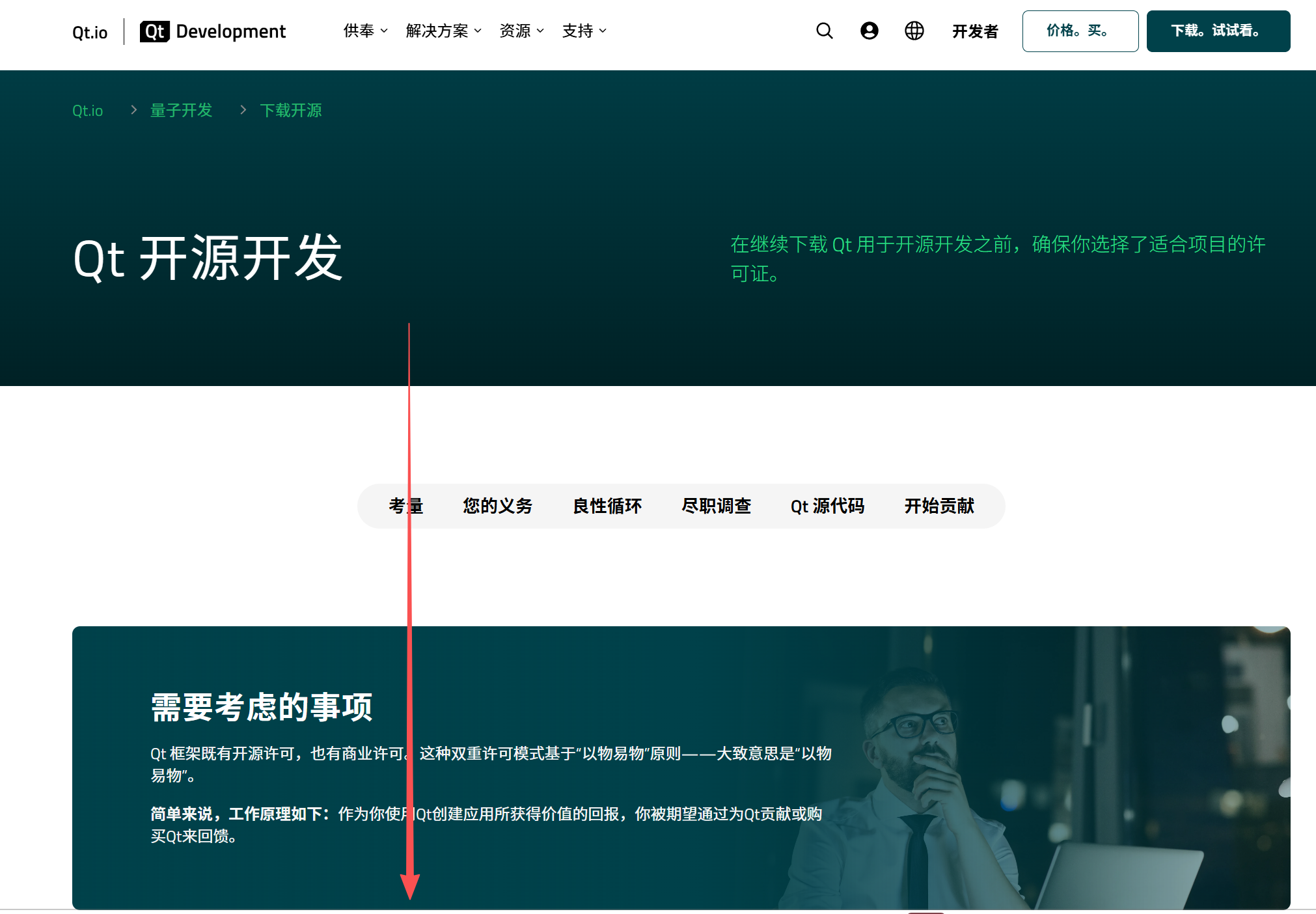Click the user account icon
The height and width of the screenshot is (914, 1316).
pos(869,31)
